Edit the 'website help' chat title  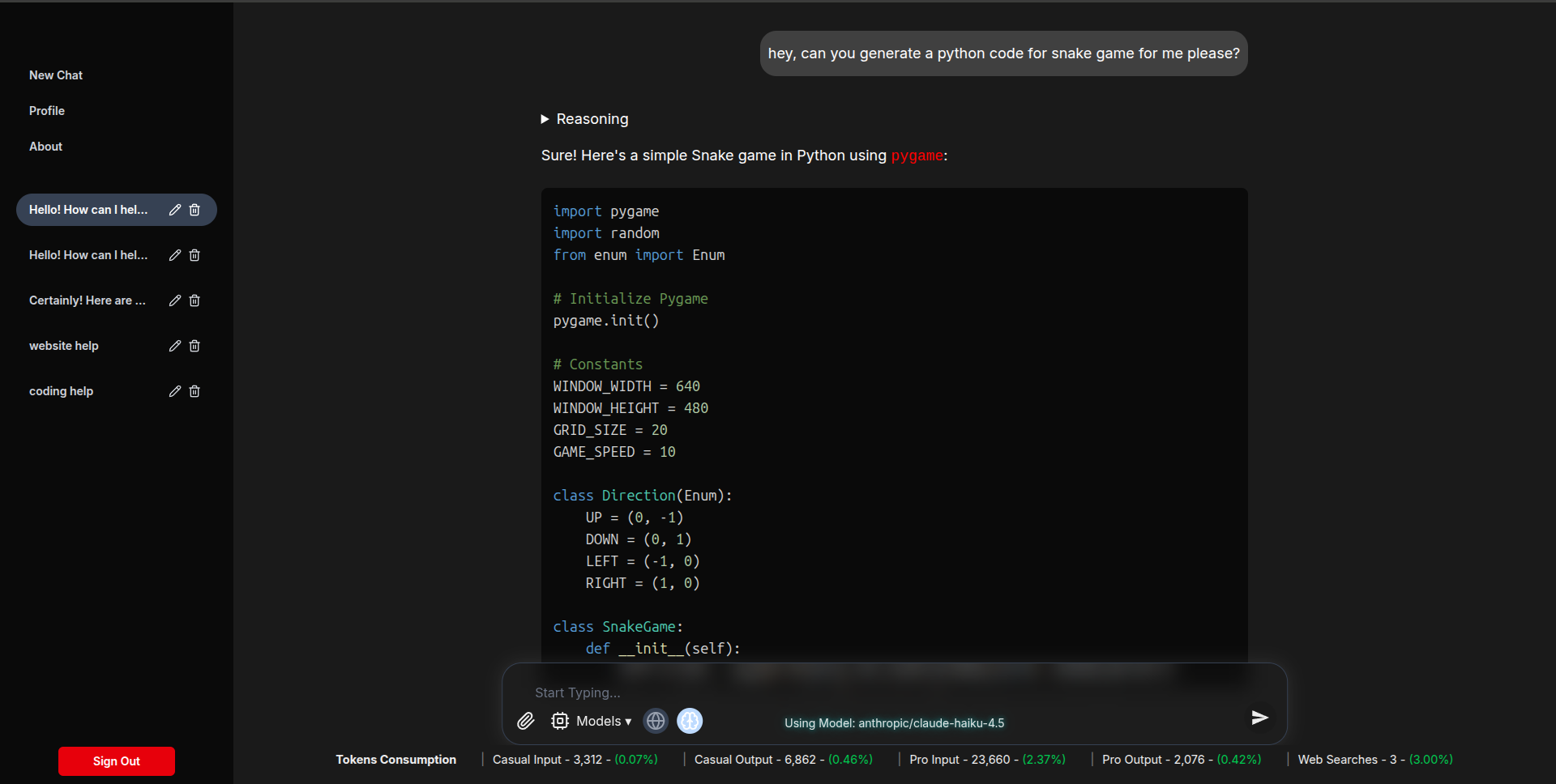tap(174, 346)
